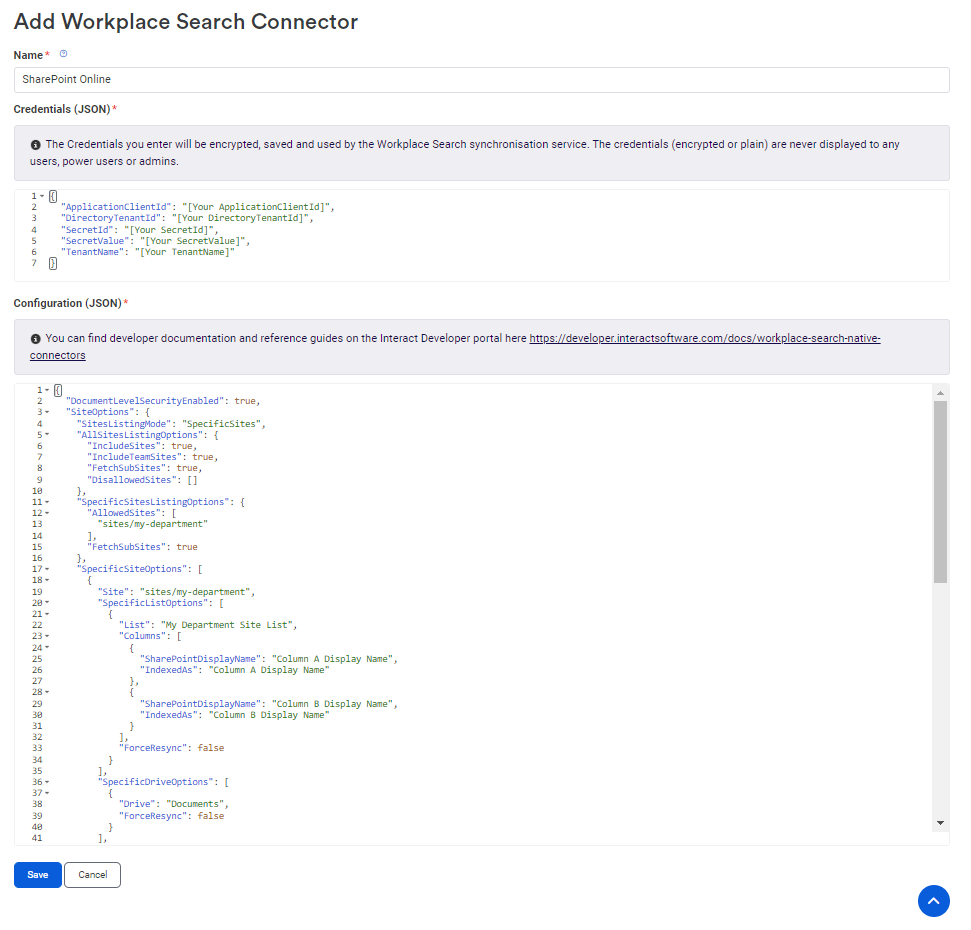Fold the SpecificListOptions array at line 20

(x=47, y=603)
